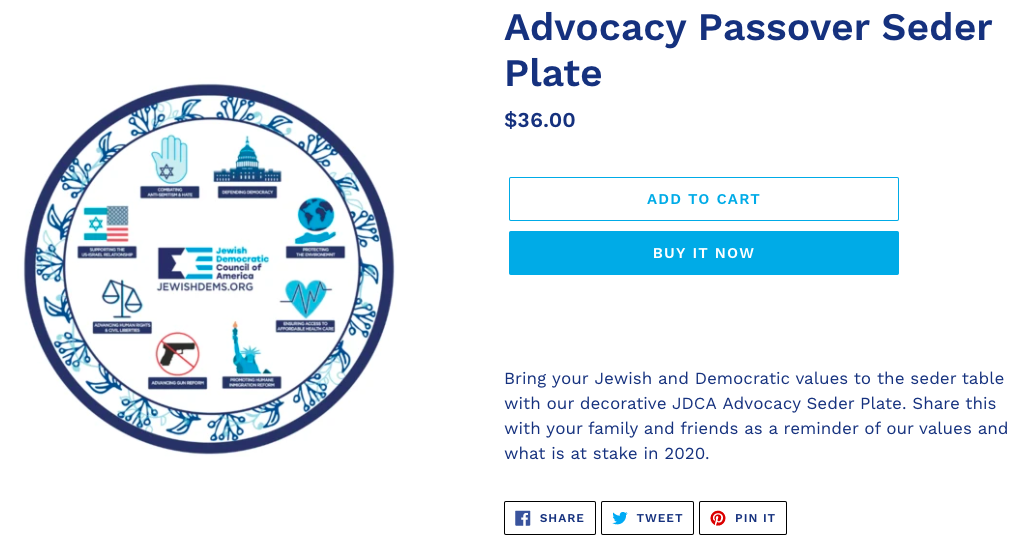Pin it on Pinterest
Image resolution: width=1029 pixels, height=549 pixels.
(x=743, y=518)
